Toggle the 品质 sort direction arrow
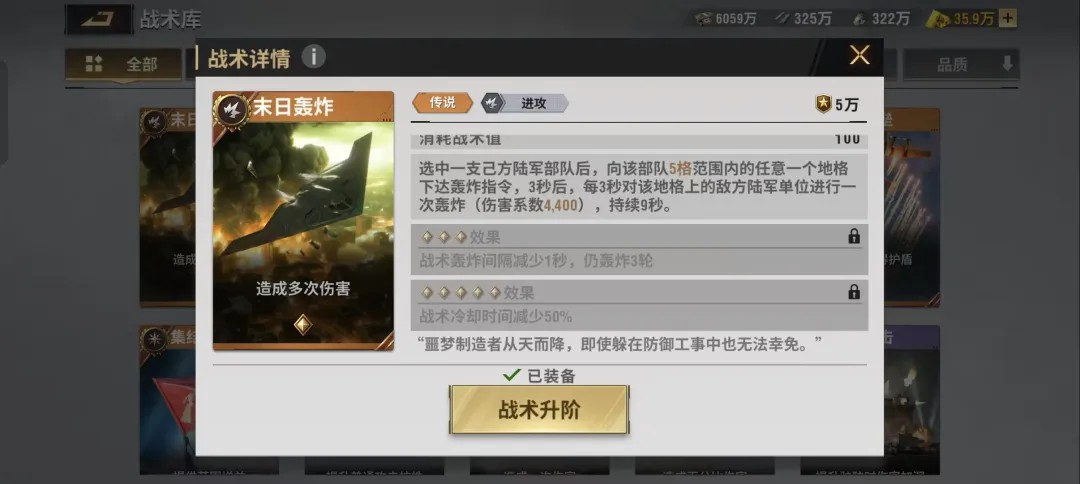This screenshot has width=1080, height=484. (x=1007, y=64)
